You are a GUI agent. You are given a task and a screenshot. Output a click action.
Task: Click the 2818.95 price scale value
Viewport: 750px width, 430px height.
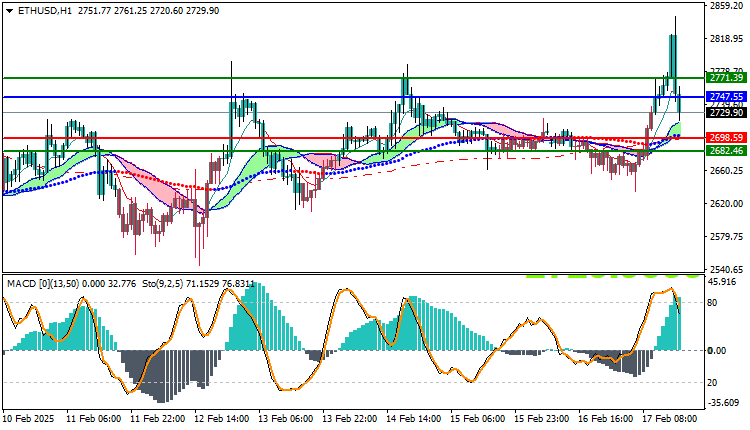pyautogui.click(x=726, y=38)
